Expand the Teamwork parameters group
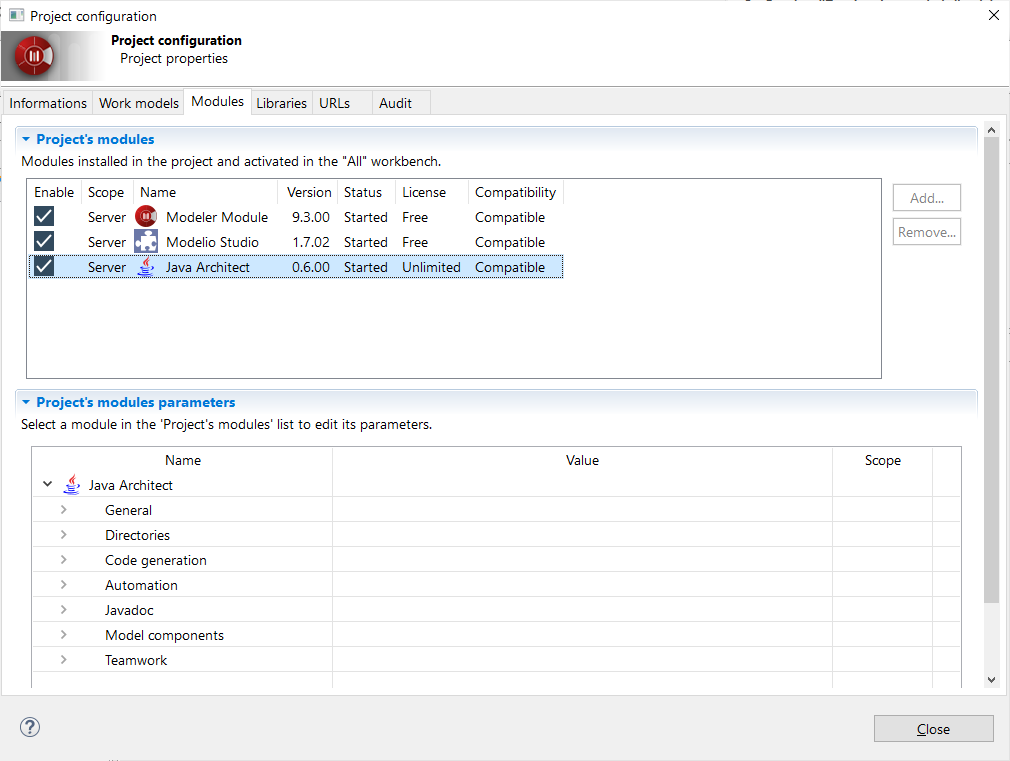Screen dimensions: 1010x761 pyautogui.click(x=63, y=660)
